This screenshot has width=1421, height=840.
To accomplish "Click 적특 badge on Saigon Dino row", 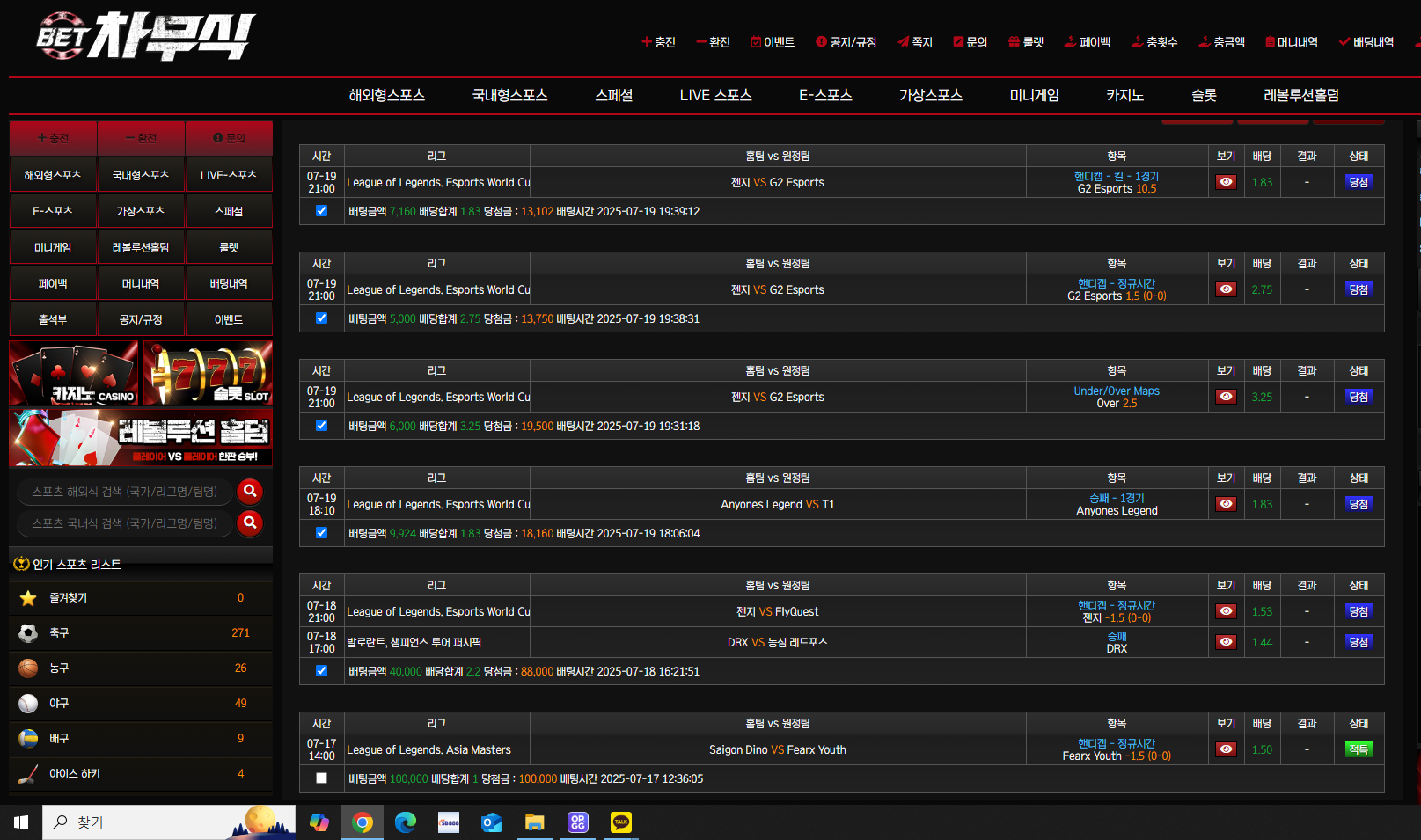I will pos(1359,749).
